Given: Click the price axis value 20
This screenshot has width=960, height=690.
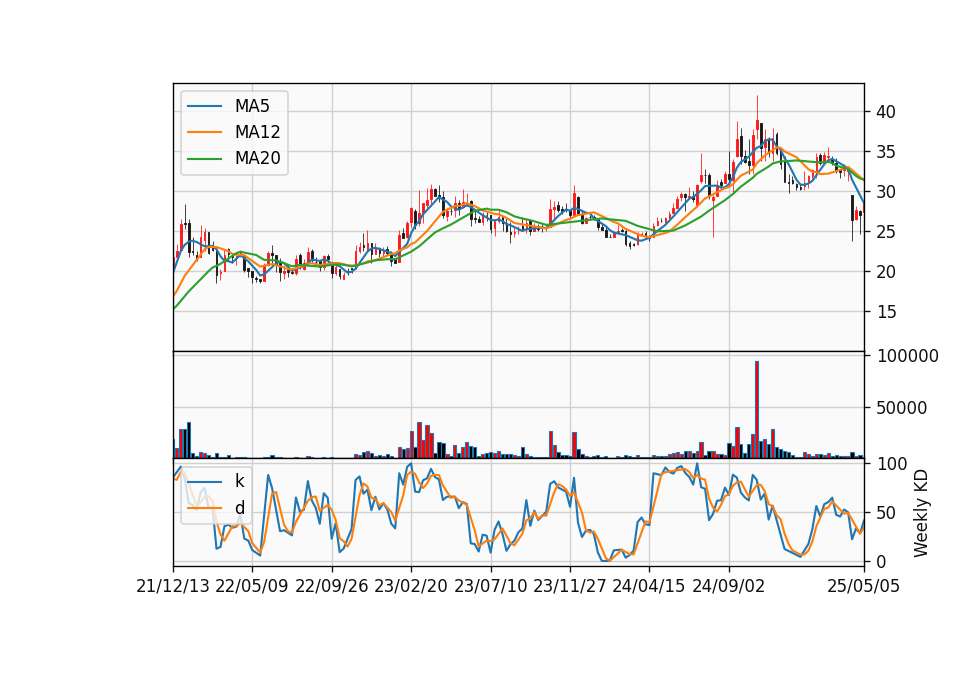Looking at the screenshot, I should click(x=886, y=272).
